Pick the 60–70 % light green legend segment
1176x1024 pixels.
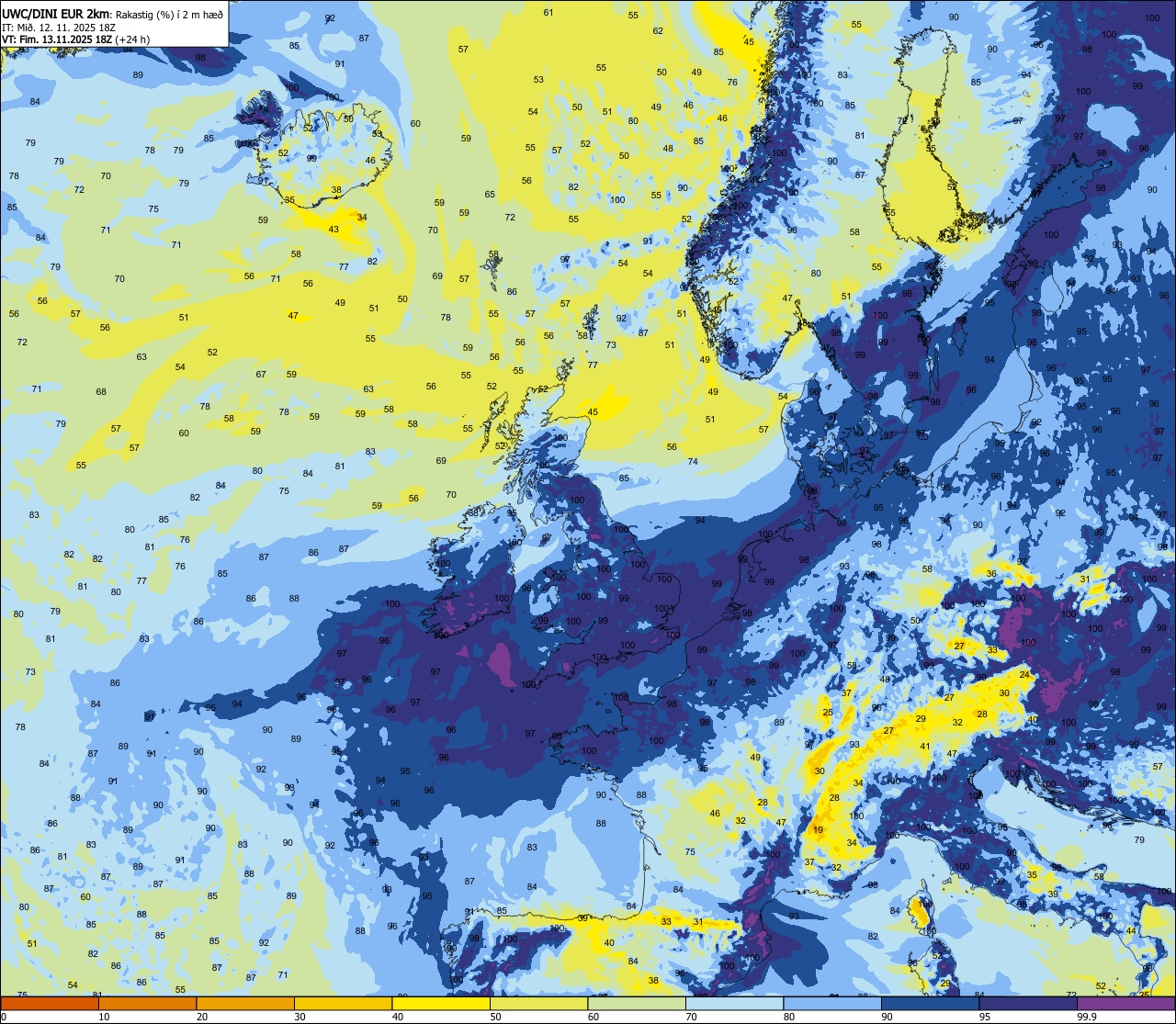click(x=637, y=1003)
